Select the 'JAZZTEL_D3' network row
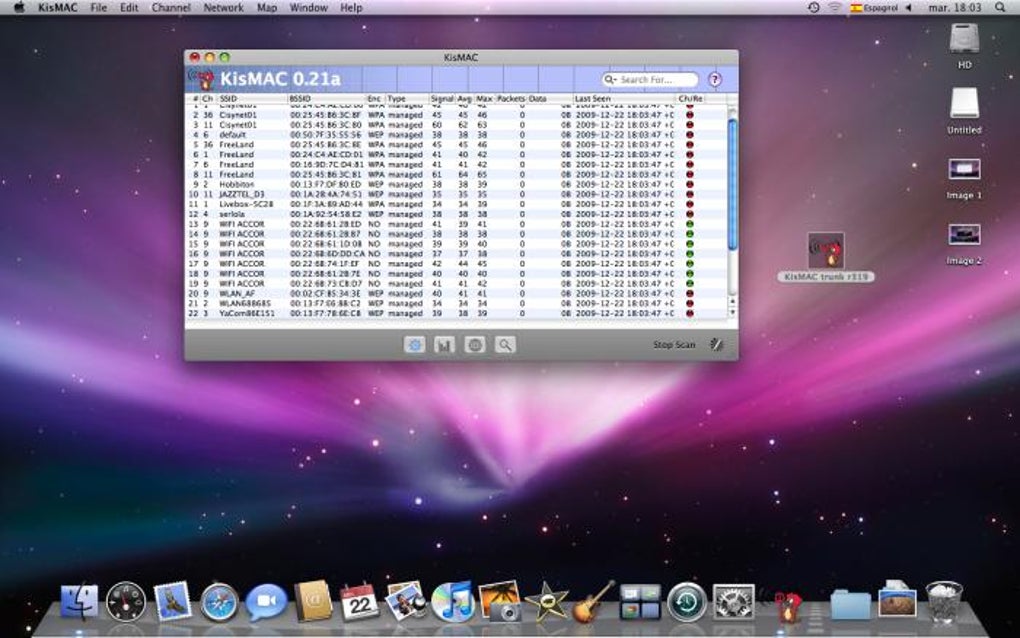The width and height of the screenshot is (1020, 638). pyautogui.click(x=456, y=194)
